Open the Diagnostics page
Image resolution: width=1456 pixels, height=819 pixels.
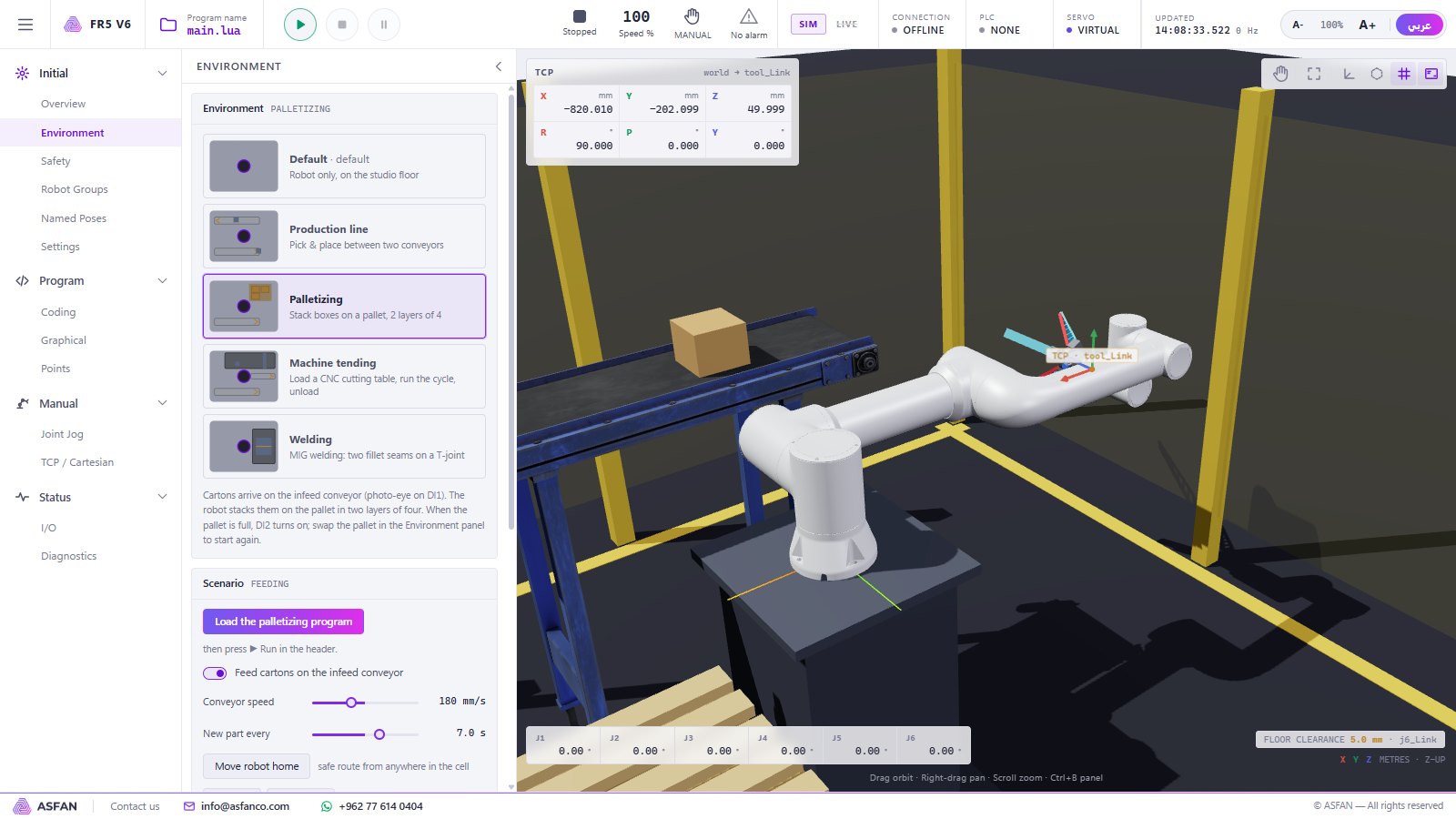click(68, 556)
